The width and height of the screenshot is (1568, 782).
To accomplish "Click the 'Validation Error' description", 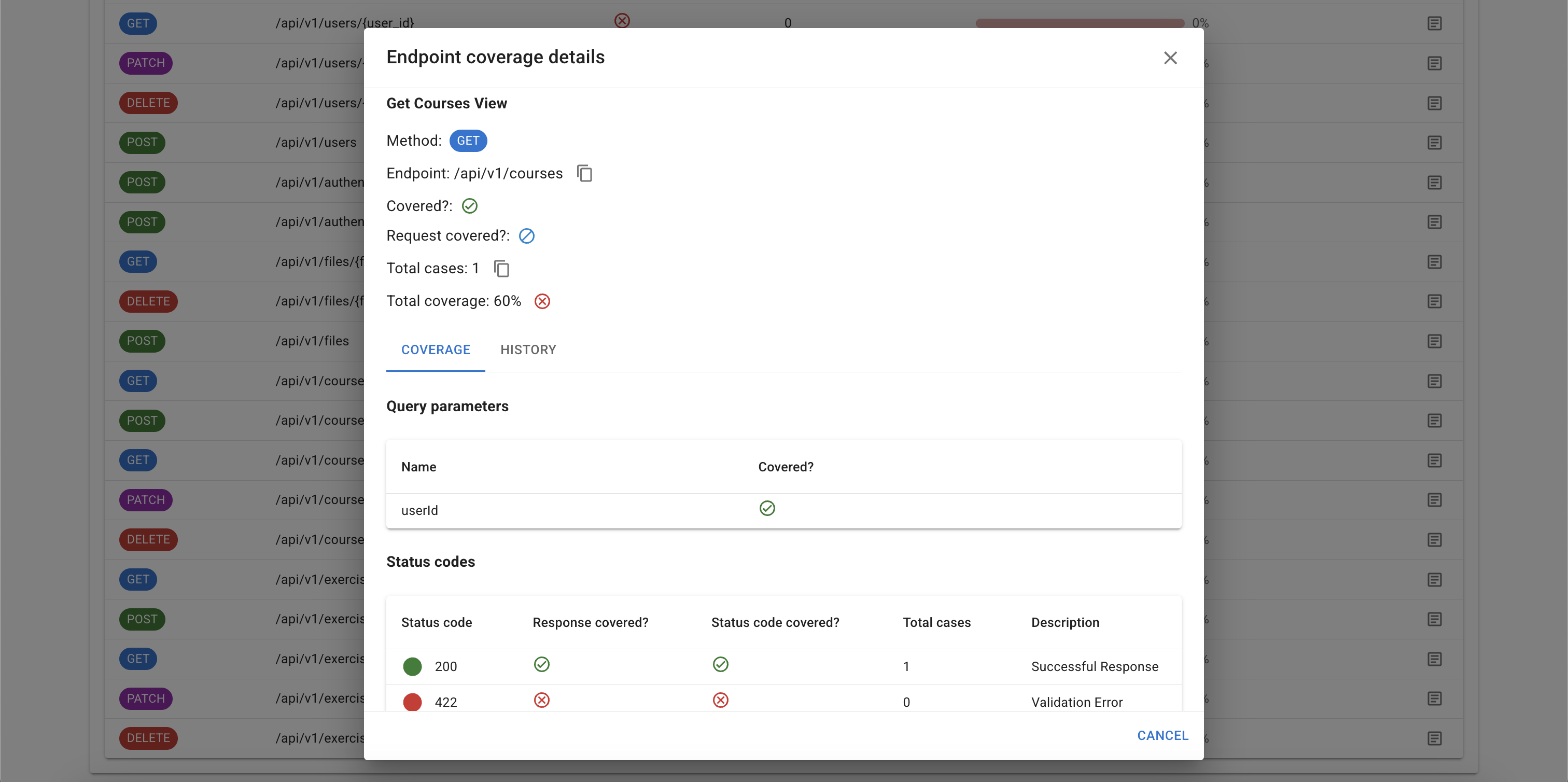I will click(1077, 702).
